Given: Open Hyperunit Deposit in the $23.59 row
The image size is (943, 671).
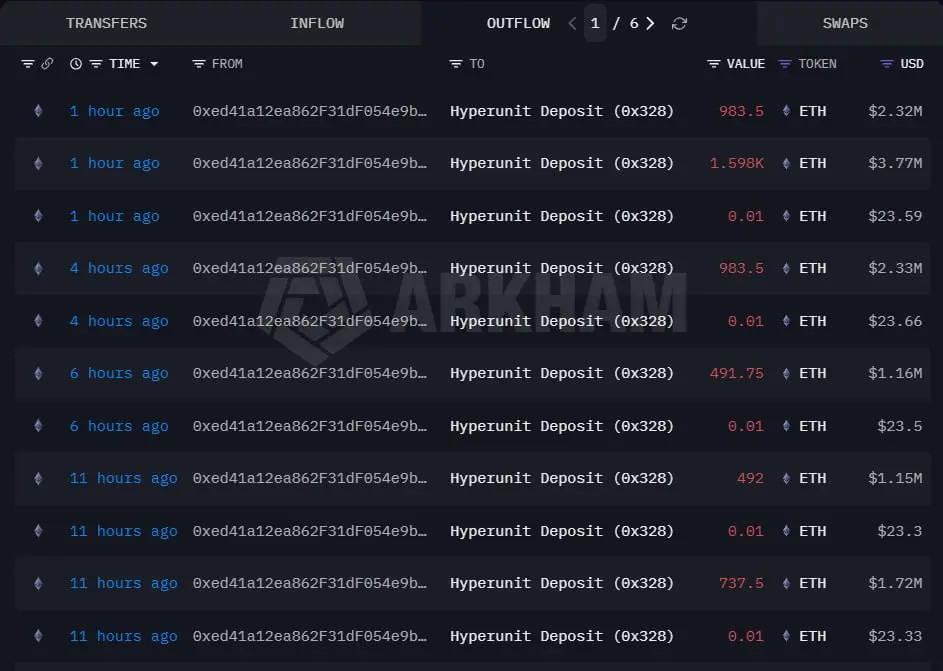Looking at the screenshot, I should pos(562,216).
